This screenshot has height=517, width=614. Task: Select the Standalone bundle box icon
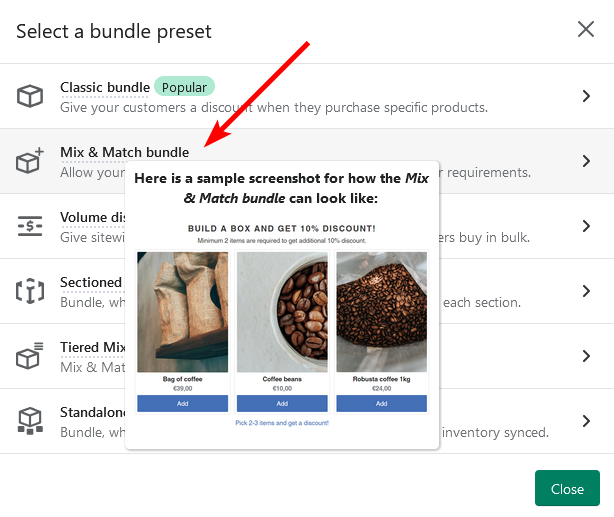coord(30,421)
